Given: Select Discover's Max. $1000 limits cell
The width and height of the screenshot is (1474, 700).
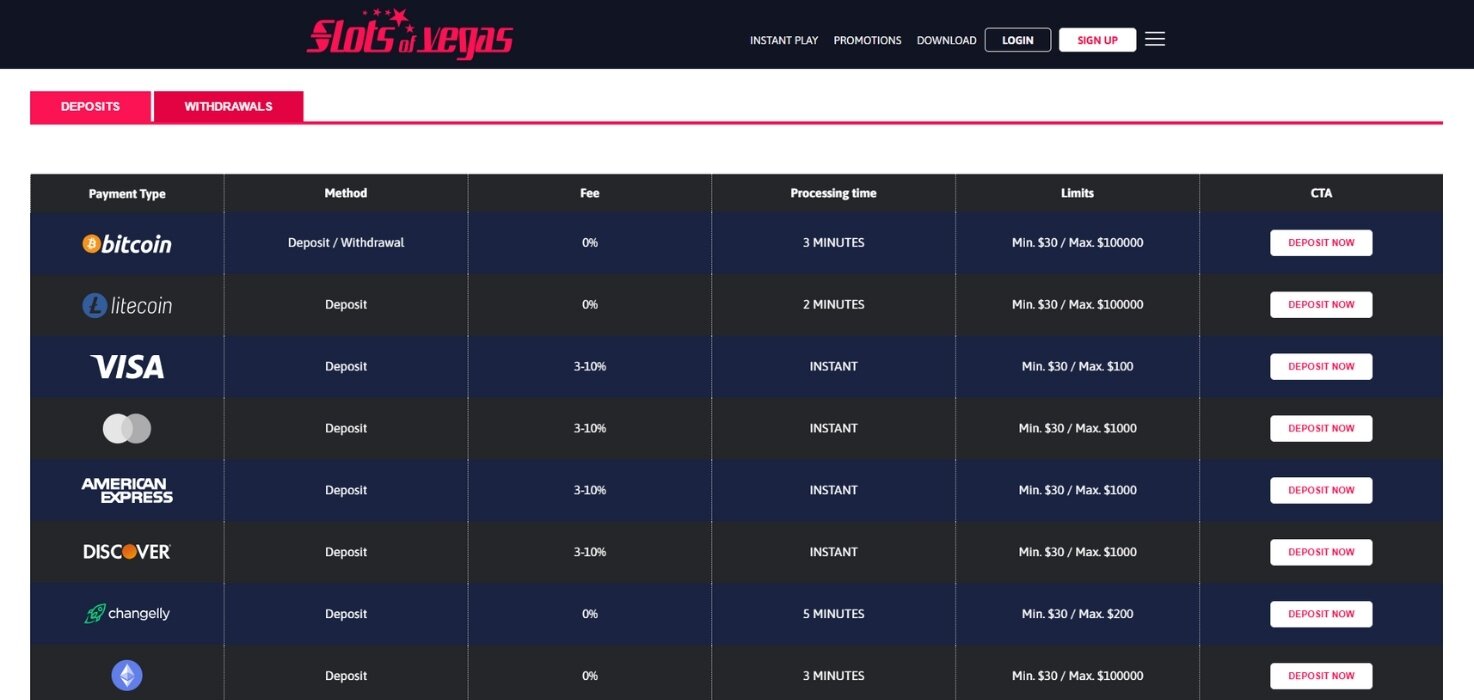Looking at the screenshot, I should (x=1077, y=552).
